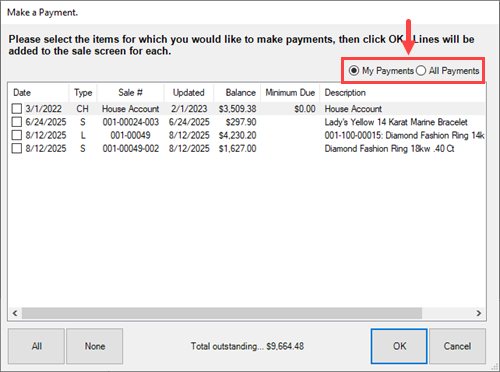Image resolution: width=500 pixels, height=372 pixels.
Task: Sort by the Balance column header
Action: point(237,92)
